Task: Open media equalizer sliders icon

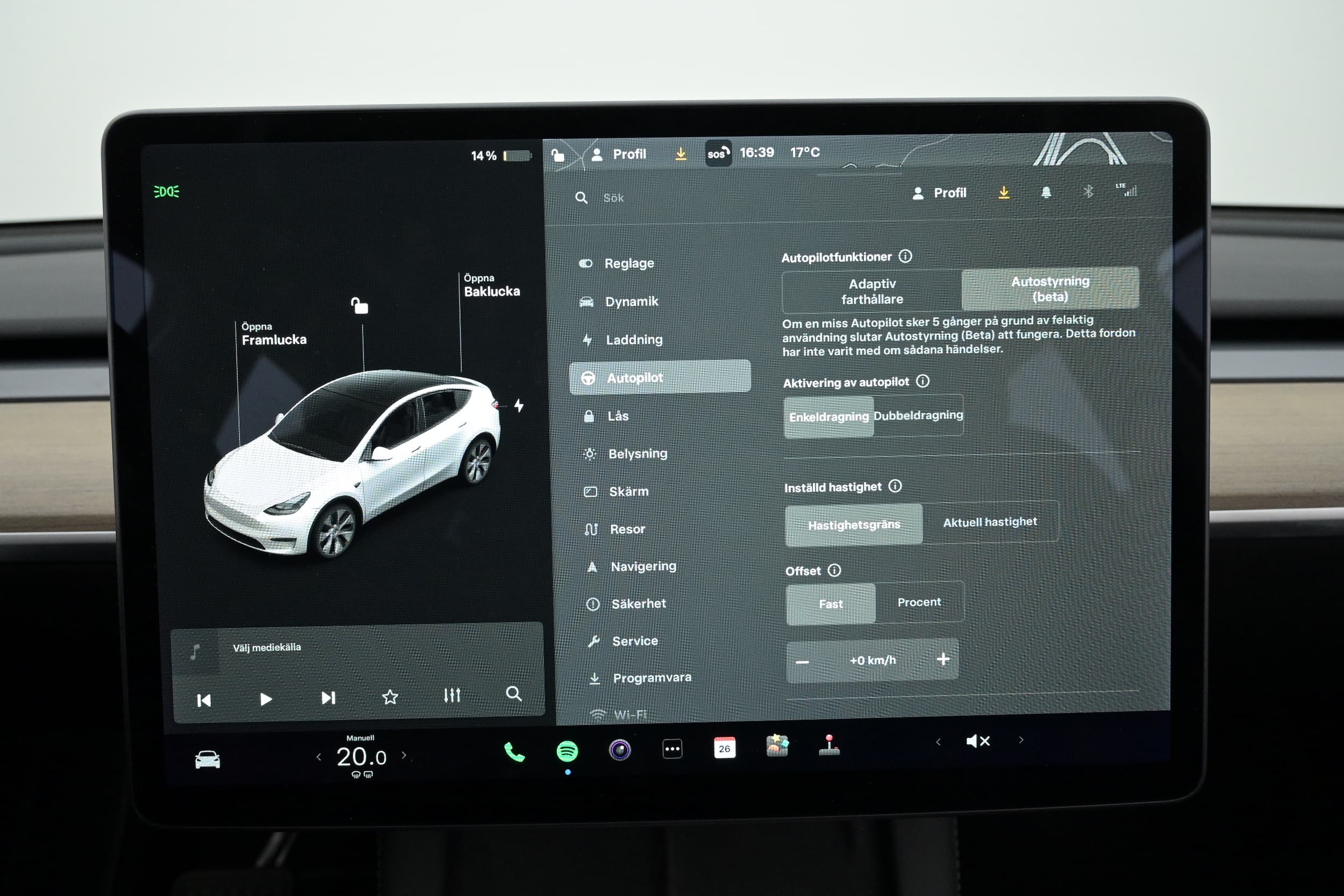Action: (452, 696)
